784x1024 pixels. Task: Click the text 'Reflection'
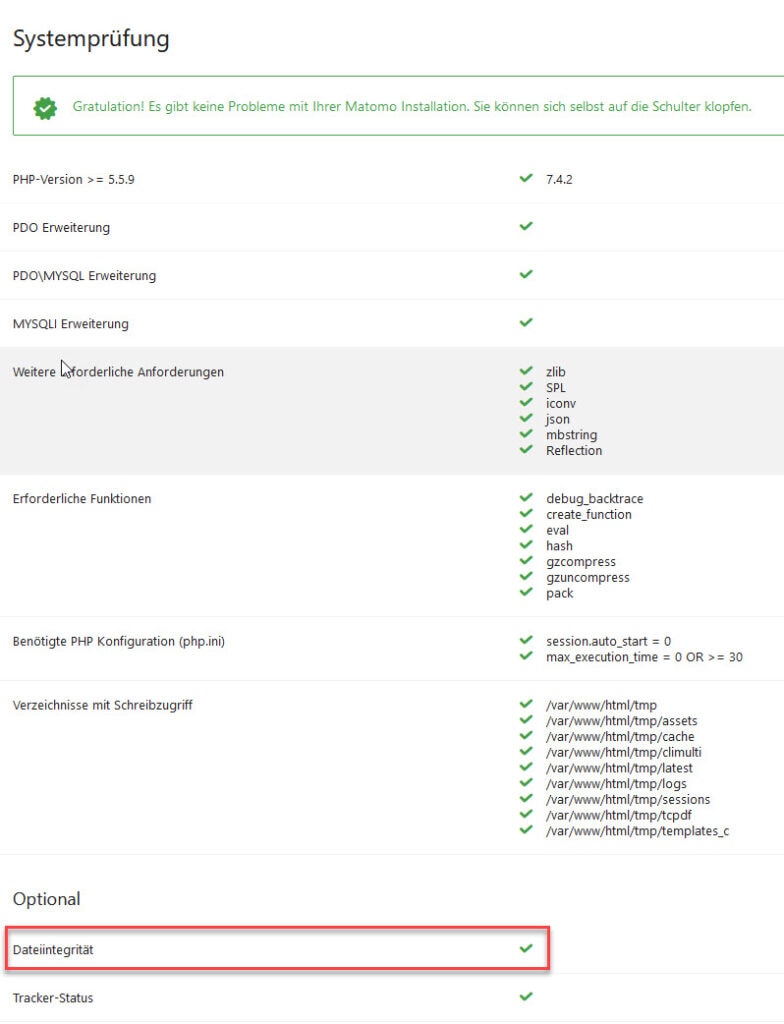tap(574, 451)
